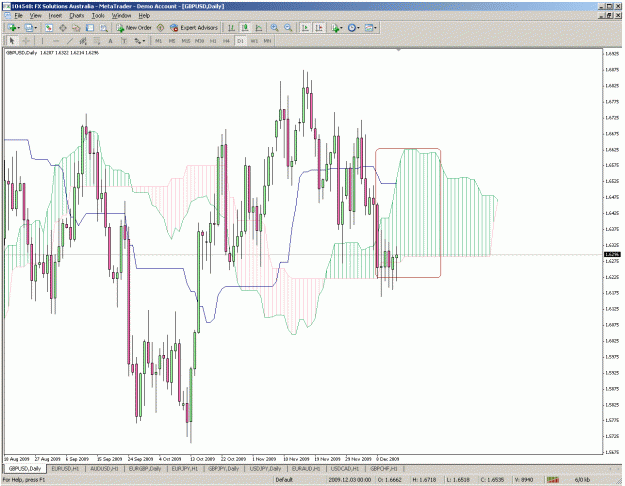Pick the Vertical Line drawing tool
625x486 pixels.
tap(42, 41)
